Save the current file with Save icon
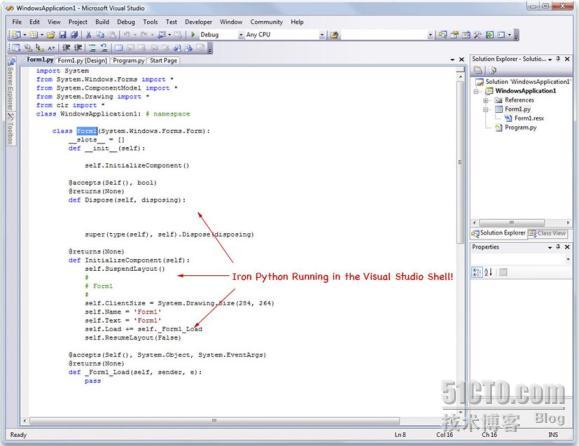The height and width of the screenshot is (446, 579). coord(63,35)
